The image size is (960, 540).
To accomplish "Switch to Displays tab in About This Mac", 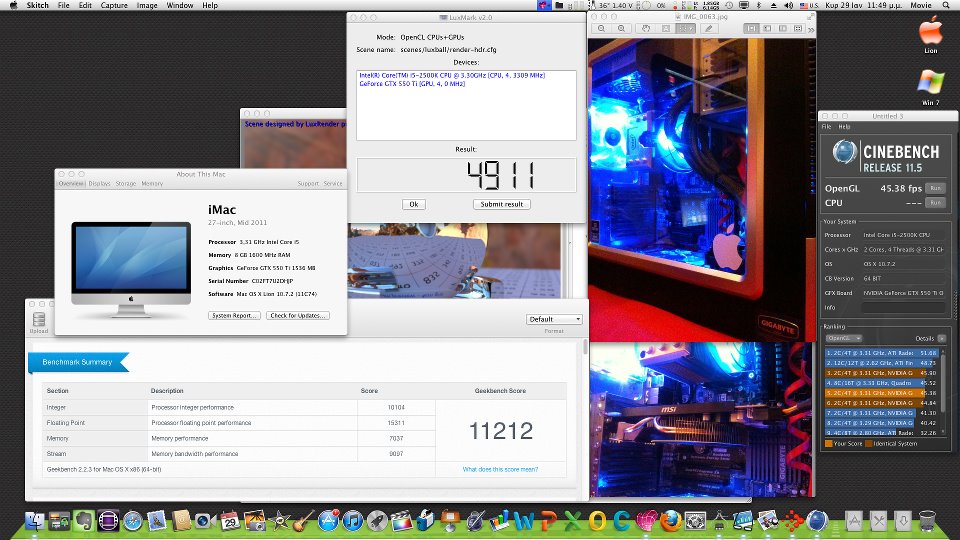I will click(x=99, y=184).
